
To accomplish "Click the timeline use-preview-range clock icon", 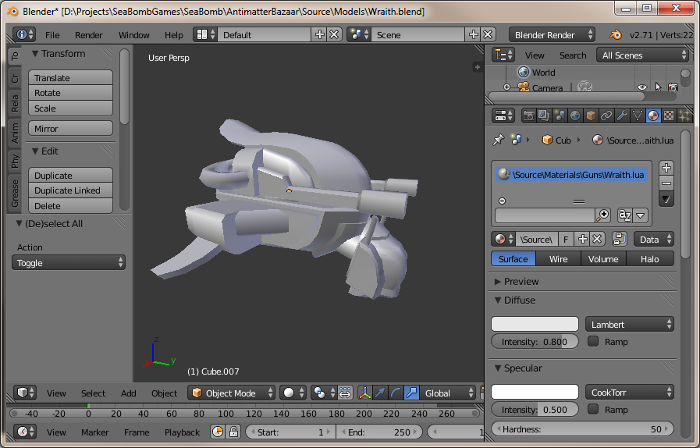I will pyautogui.click(x=217, y=432).
